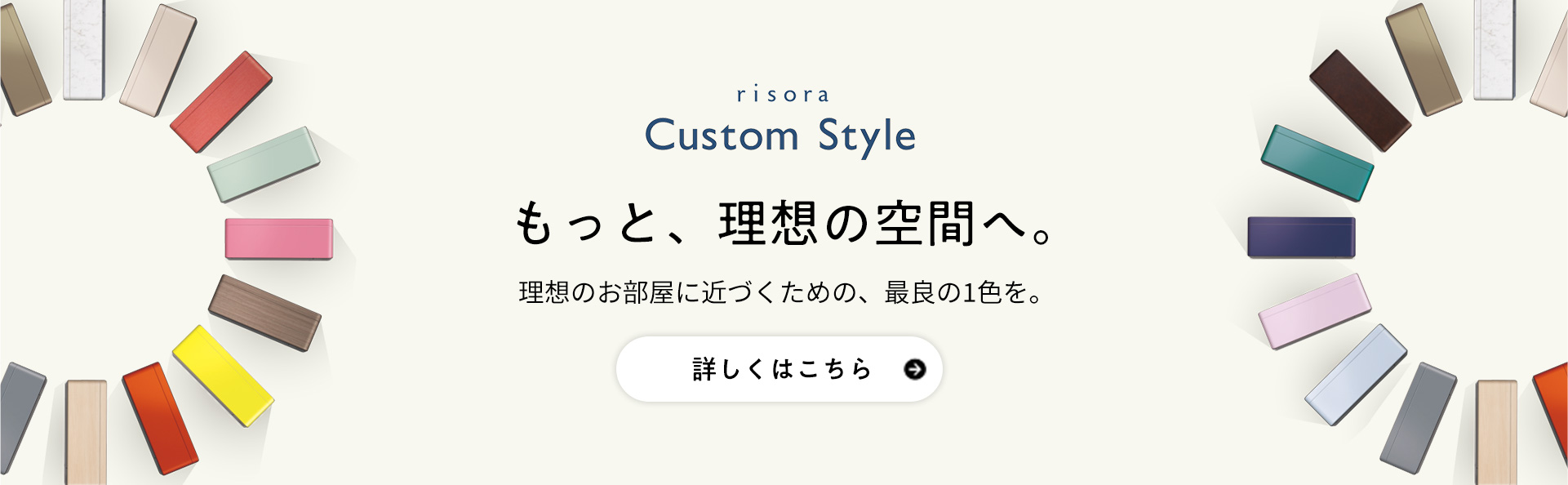Click the Custom Style heading
The image size is (1568, 485).
[780, 136]
